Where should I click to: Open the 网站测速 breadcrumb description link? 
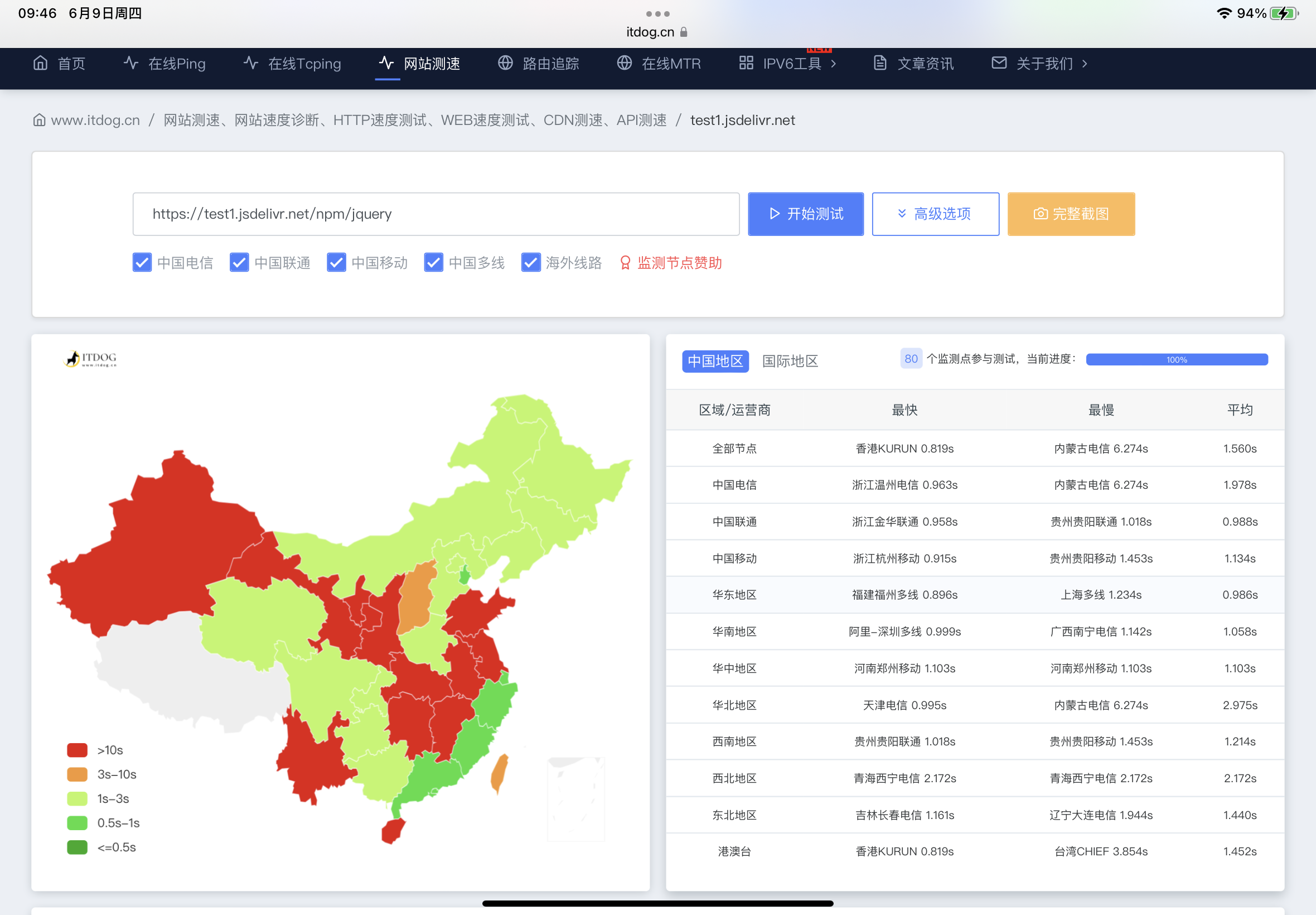[x=415, y=120]
